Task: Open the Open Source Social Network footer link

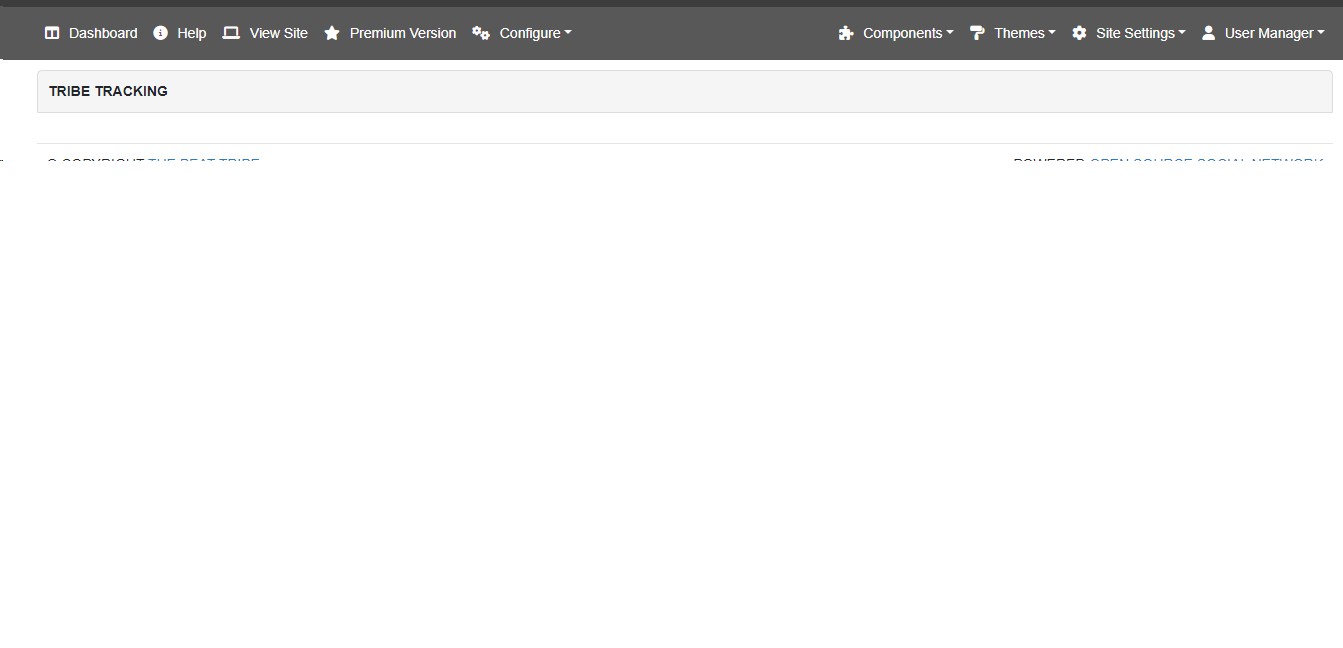Action: [1205, 161]
